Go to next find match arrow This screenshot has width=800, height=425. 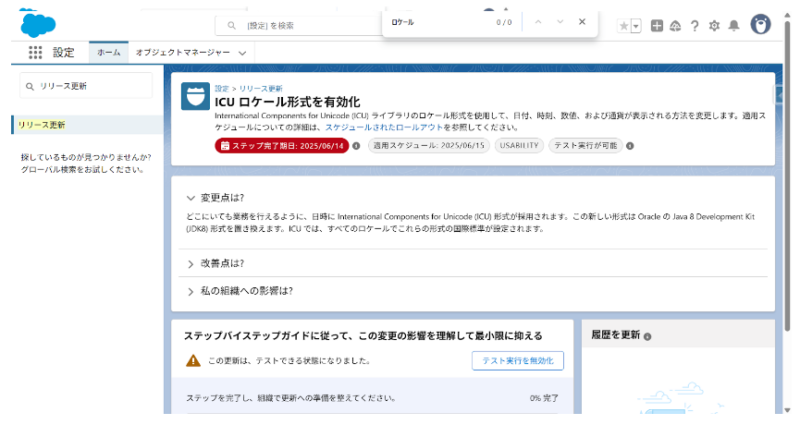(560, 22)
